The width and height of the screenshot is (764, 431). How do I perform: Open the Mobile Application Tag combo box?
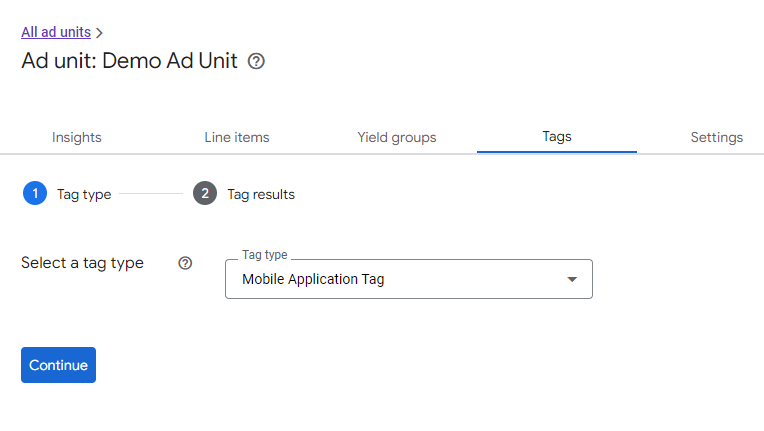[409, 279]
